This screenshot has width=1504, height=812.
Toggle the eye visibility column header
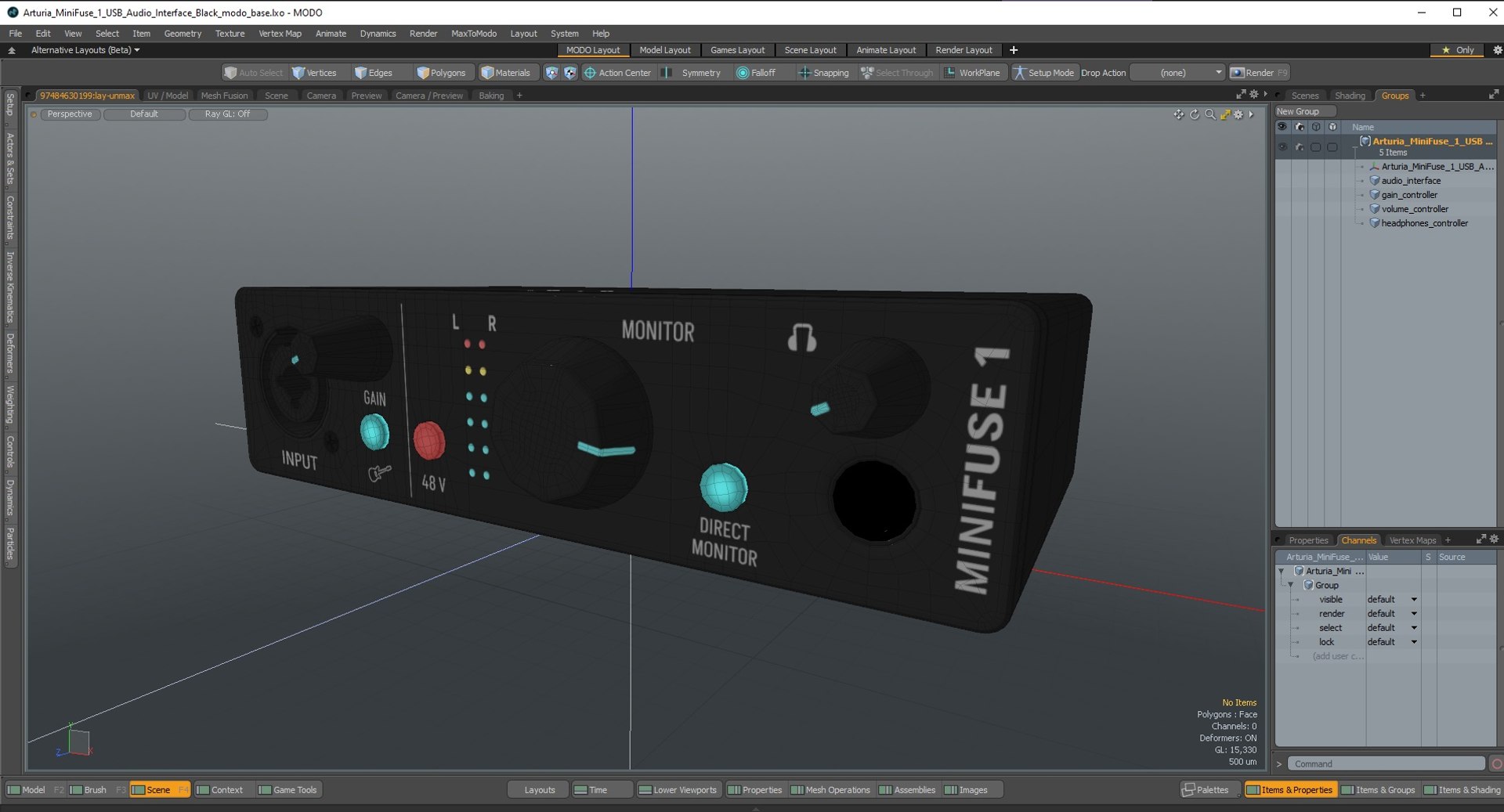1282,127
